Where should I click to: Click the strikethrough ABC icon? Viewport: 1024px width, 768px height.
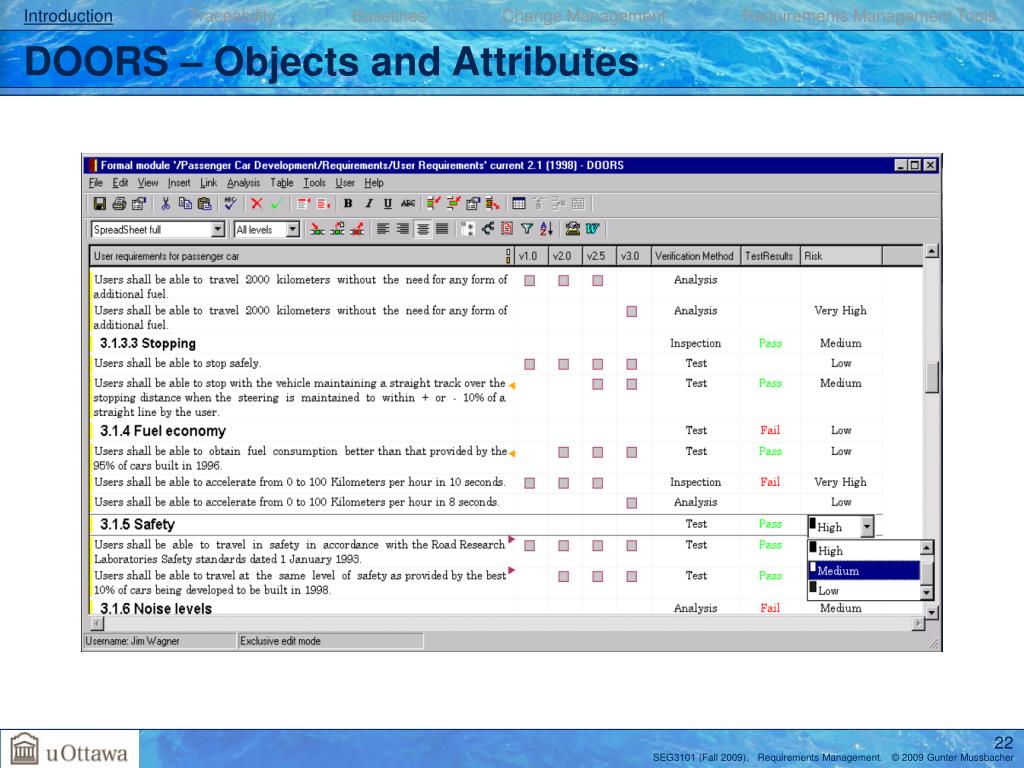(408, 204)
